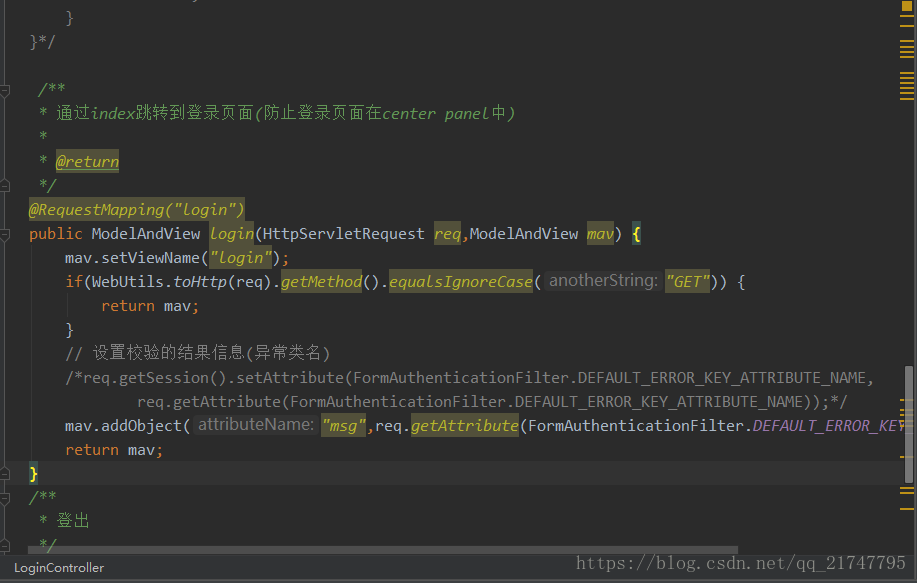This screenshot has height=583, width=917.
Task: Collapse the login page Javadoc comment
Action: coord(6,90)
